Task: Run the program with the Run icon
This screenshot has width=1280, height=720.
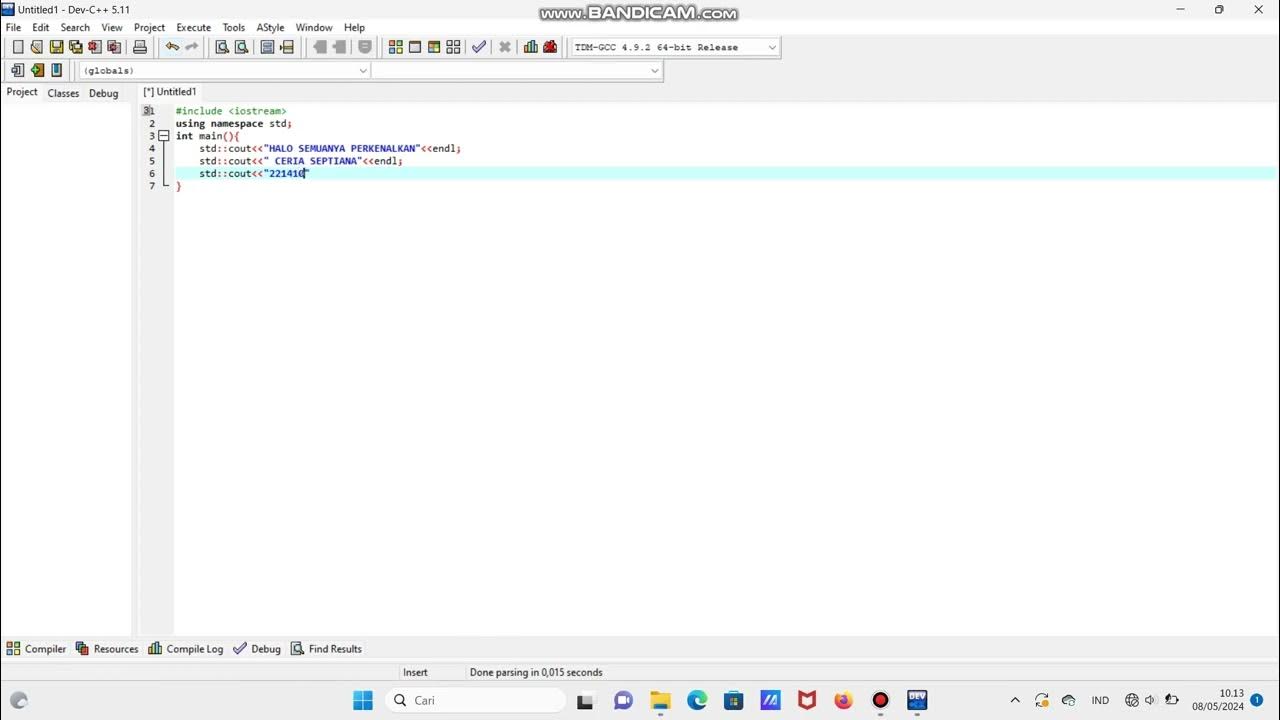Action: pyautogui.click(x=415, y=47)
